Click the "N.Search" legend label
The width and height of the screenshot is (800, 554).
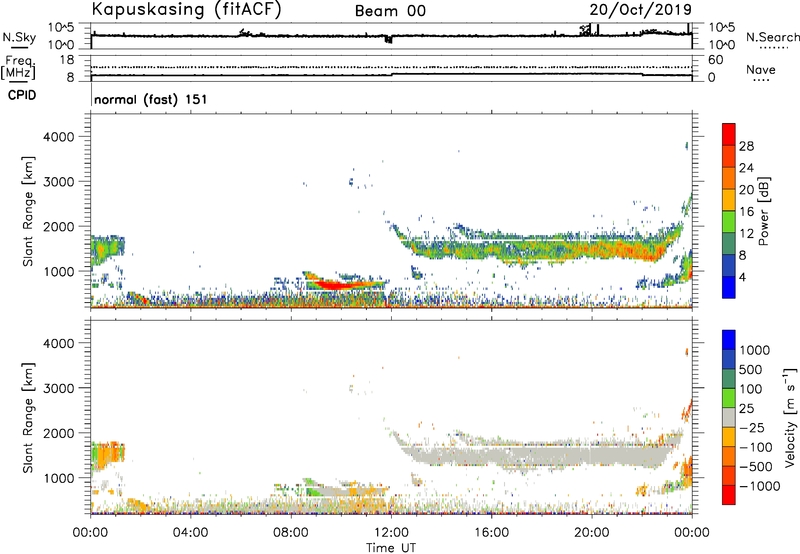772,37
